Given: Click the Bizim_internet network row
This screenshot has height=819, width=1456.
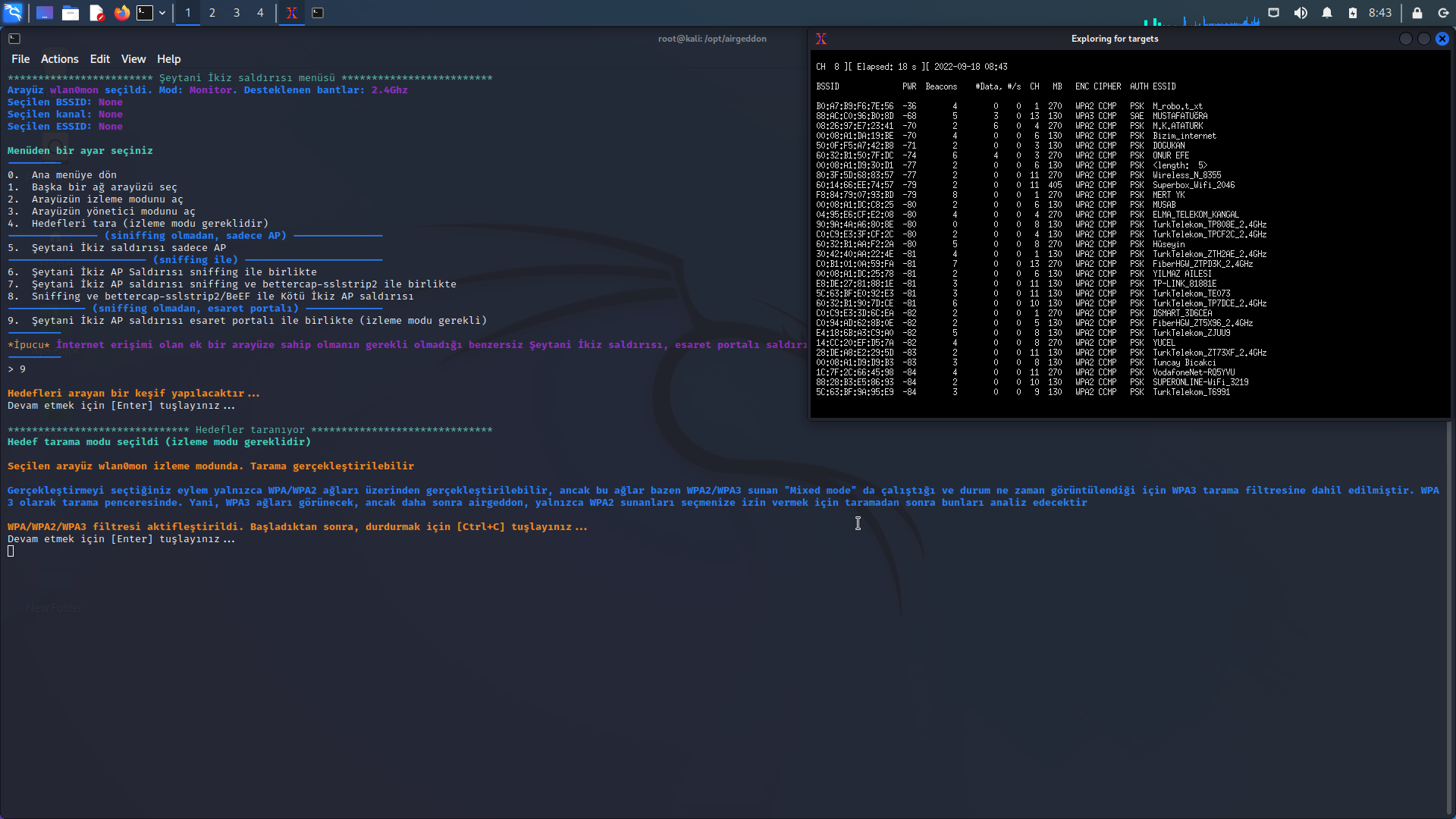Looking at the screenshot, I should click(x=1016, y=136).
